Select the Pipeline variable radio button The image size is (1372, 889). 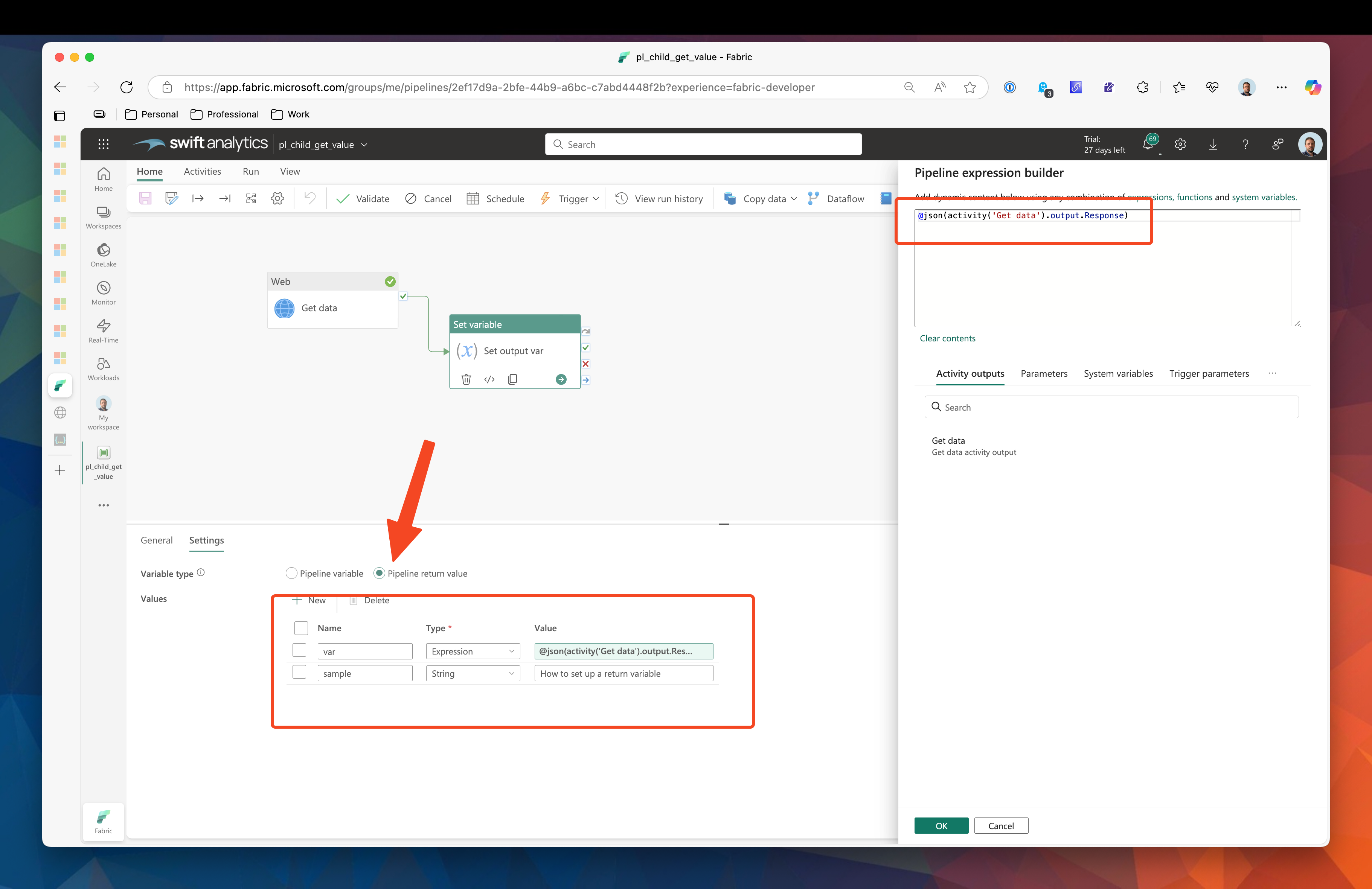292,573
